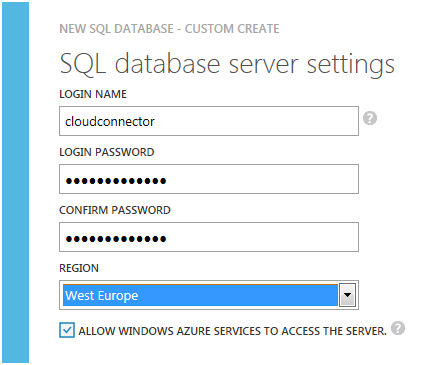Screen dimensions: 441x365
Task: Open help icon beside Login Name field
Action: [370, 118]
